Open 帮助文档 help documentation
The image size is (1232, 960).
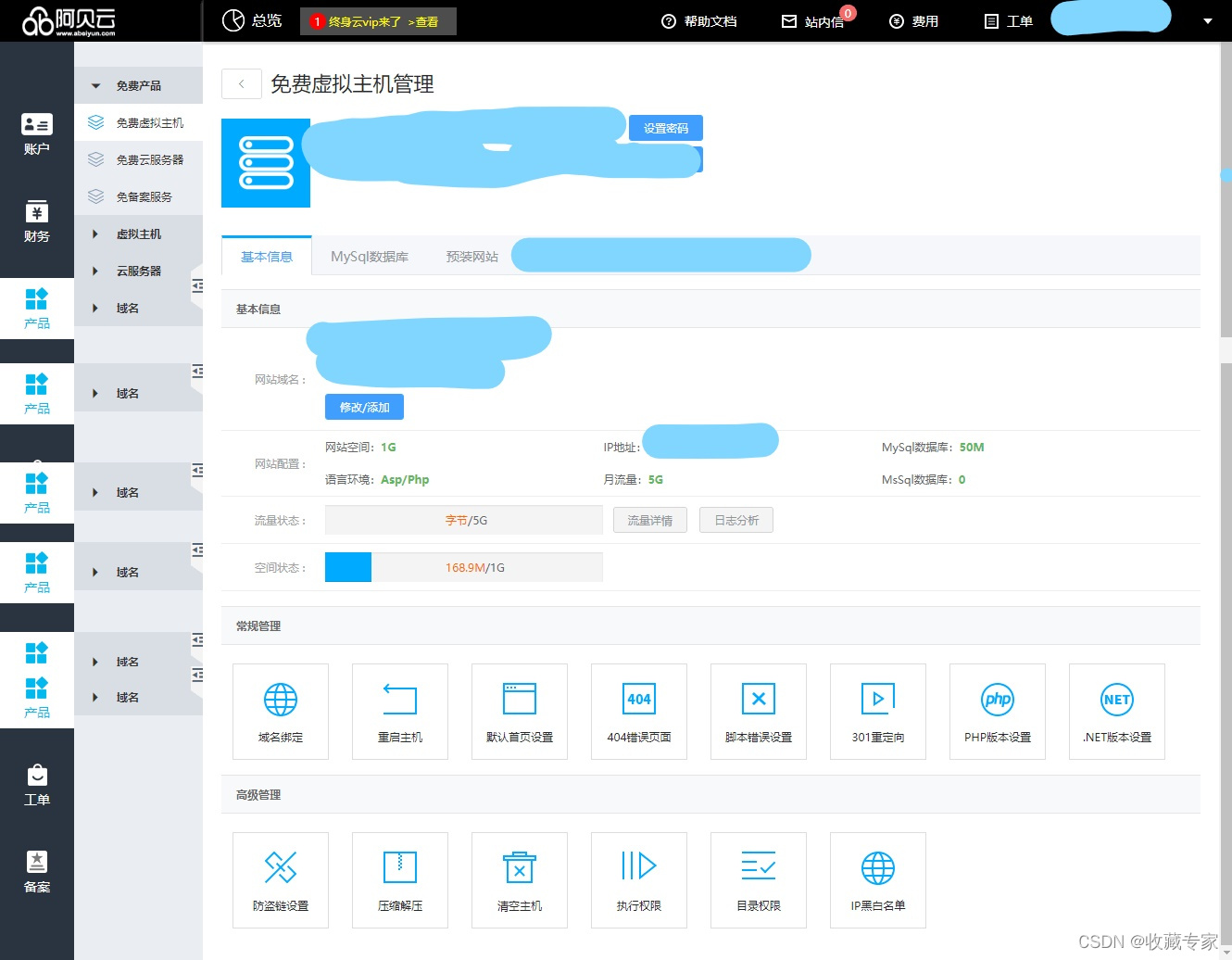699,21
